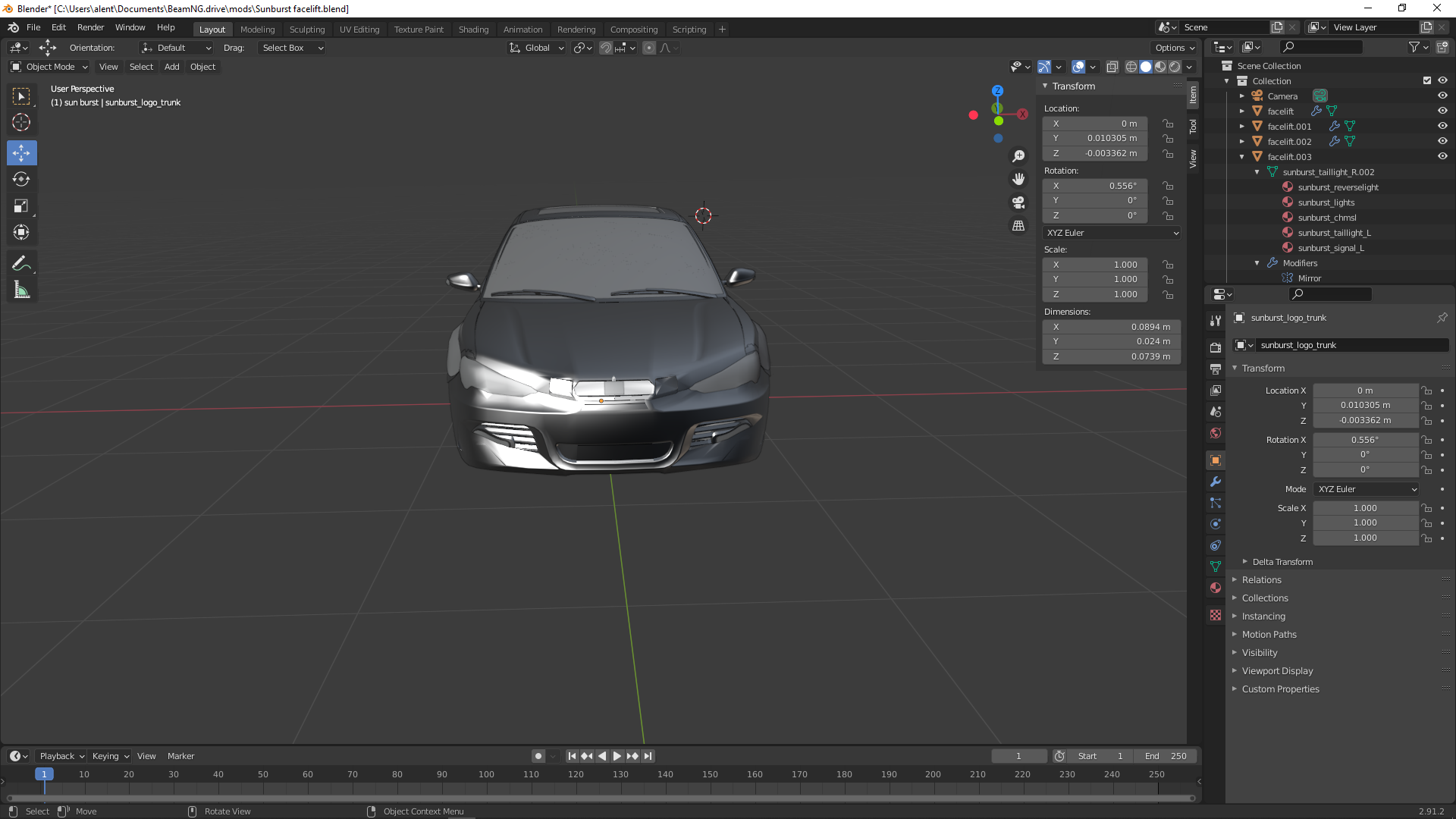Open the Modifier properties tab wrench icon
The image size is (1456, 819).
click(x=1216, y=482)
